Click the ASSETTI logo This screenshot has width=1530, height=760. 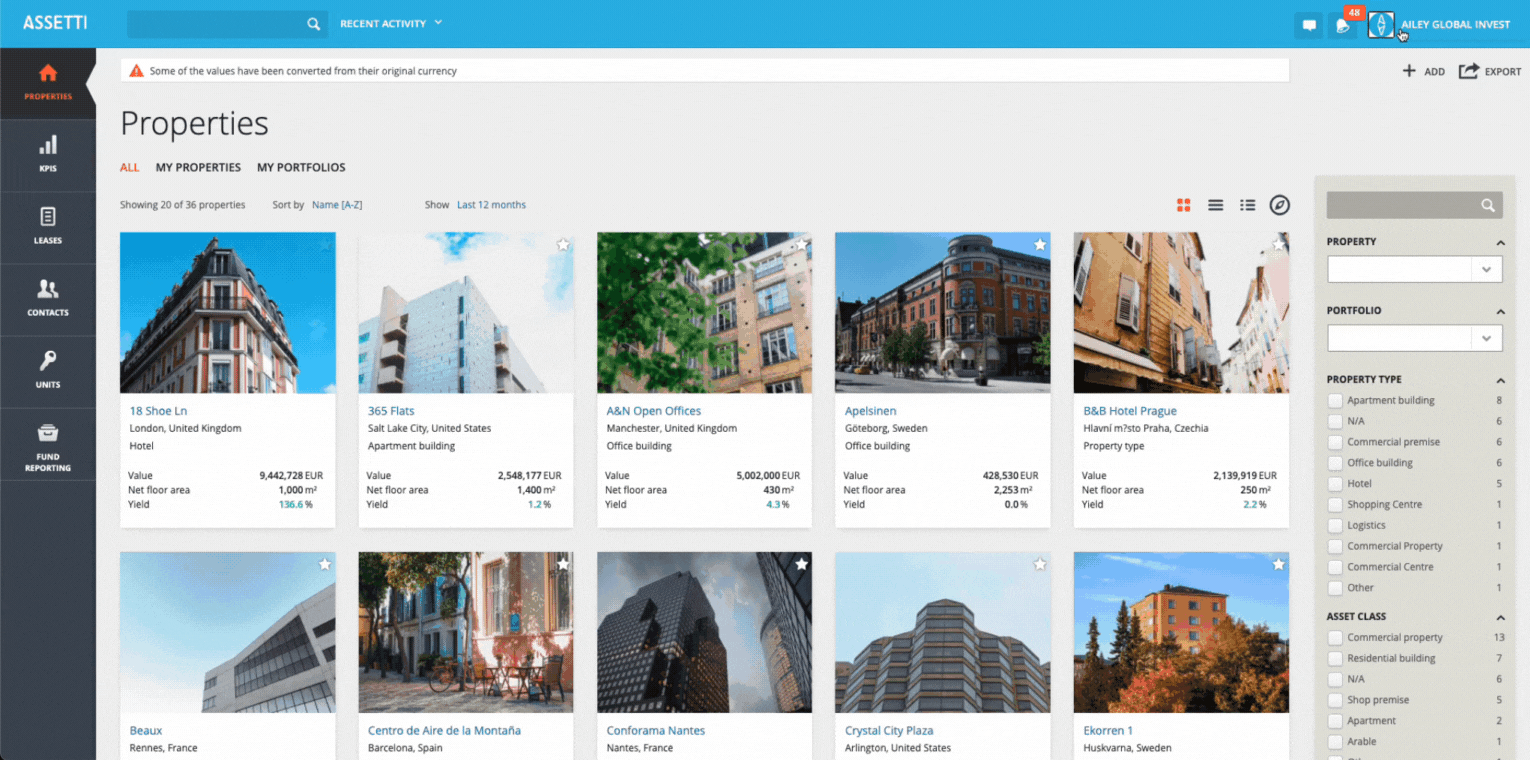point(55,22)
